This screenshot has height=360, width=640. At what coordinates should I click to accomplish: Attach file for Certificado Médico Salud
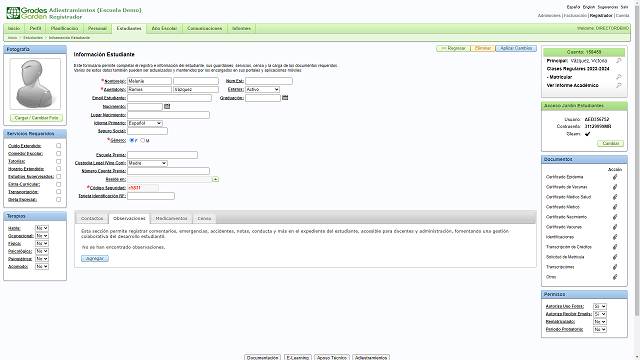[615, 197]
